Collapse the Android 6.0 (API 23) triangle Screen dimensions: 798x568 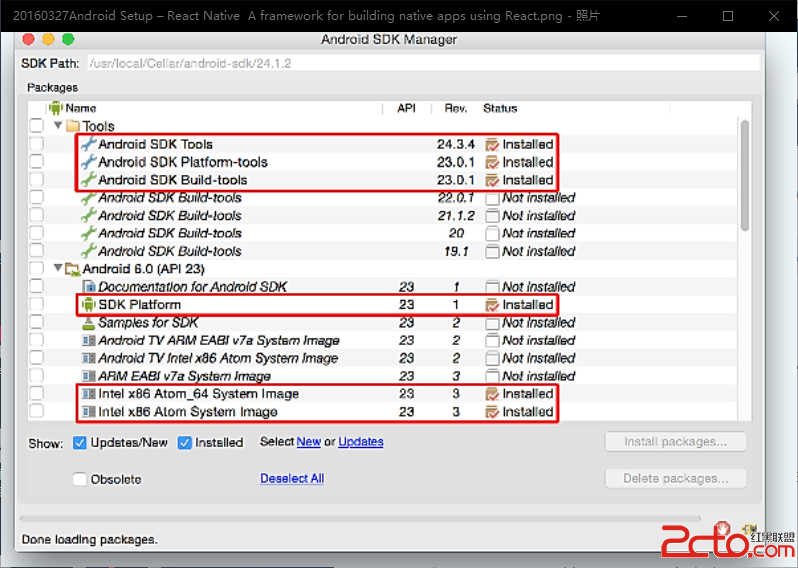point(58,267)
